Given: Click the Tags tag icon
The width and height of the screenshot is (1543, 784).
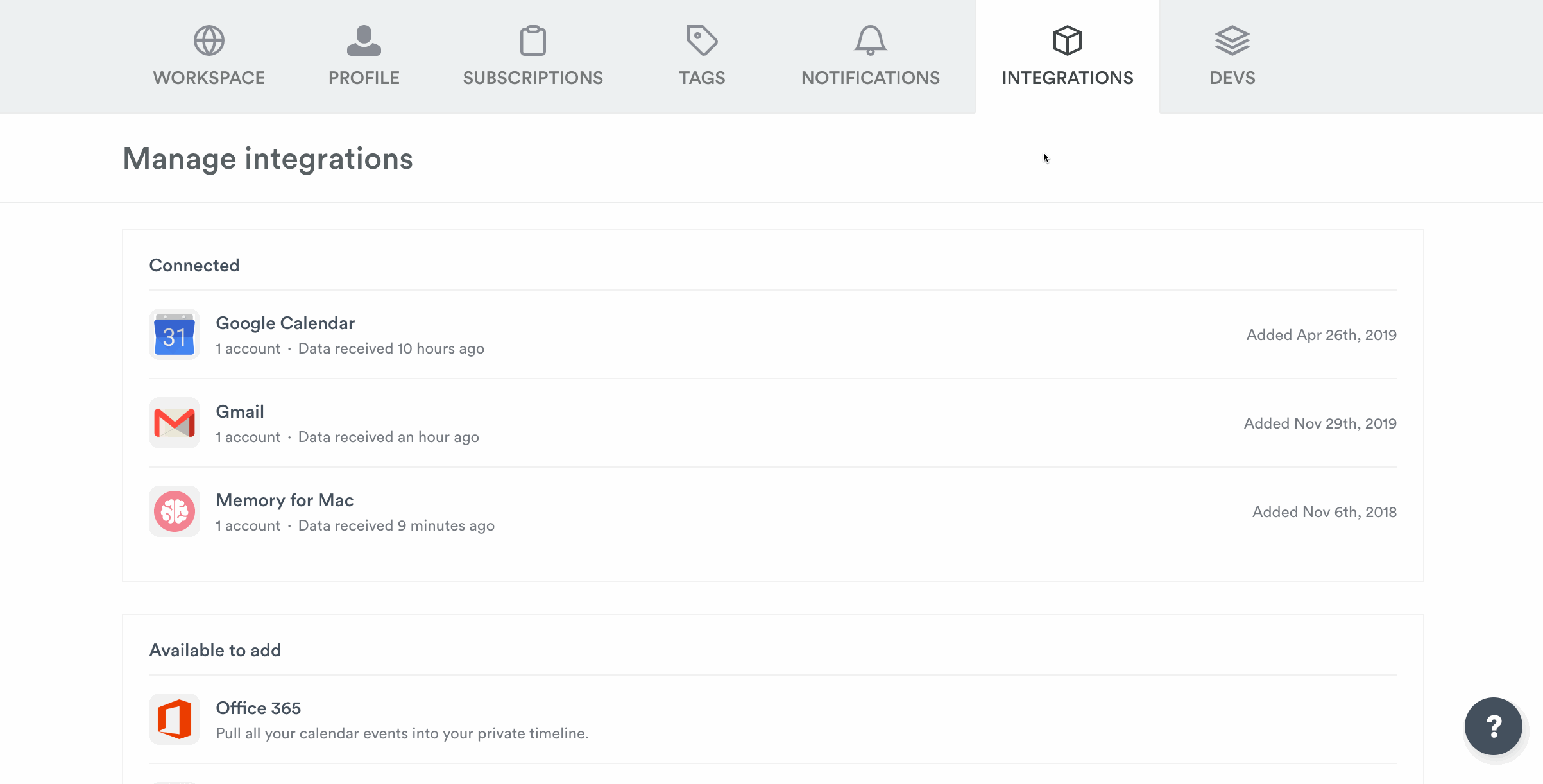Looking at the screenshot, I should 702,40.
